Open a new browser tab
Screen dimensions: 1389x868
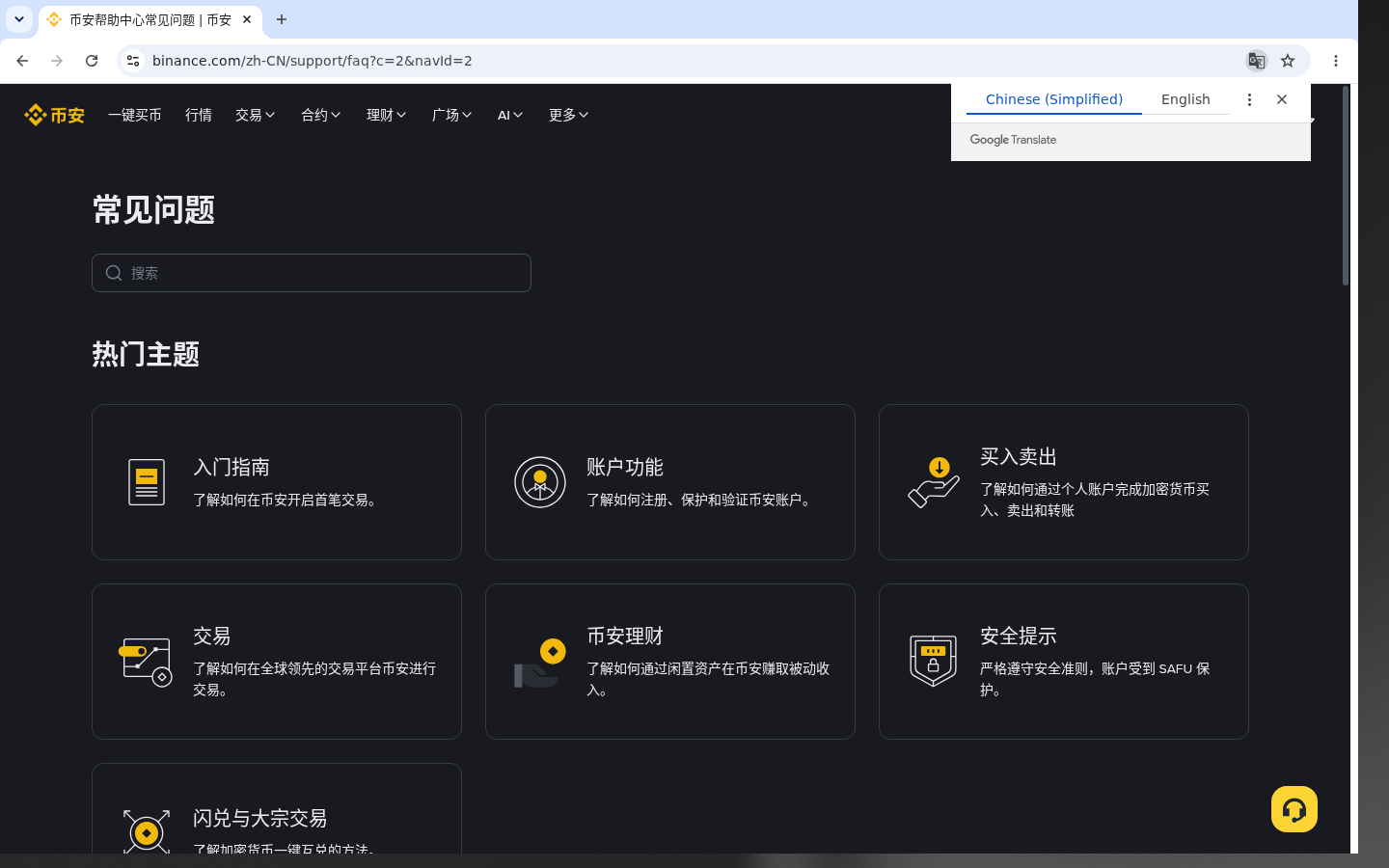point(282,19)
